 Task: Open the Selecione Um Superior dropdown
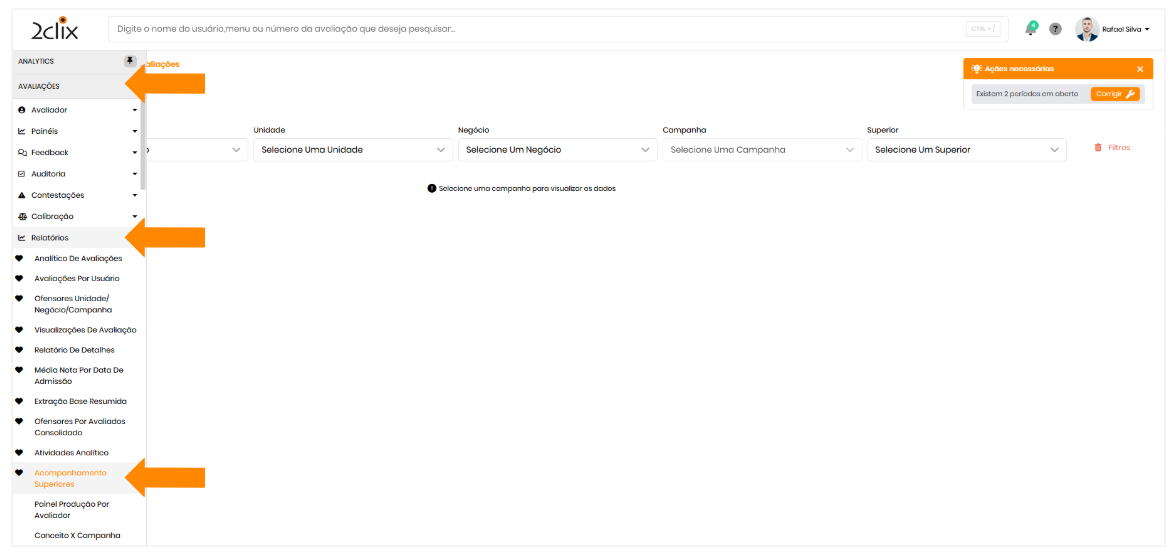pyautogui.click(x=966, y=150)
